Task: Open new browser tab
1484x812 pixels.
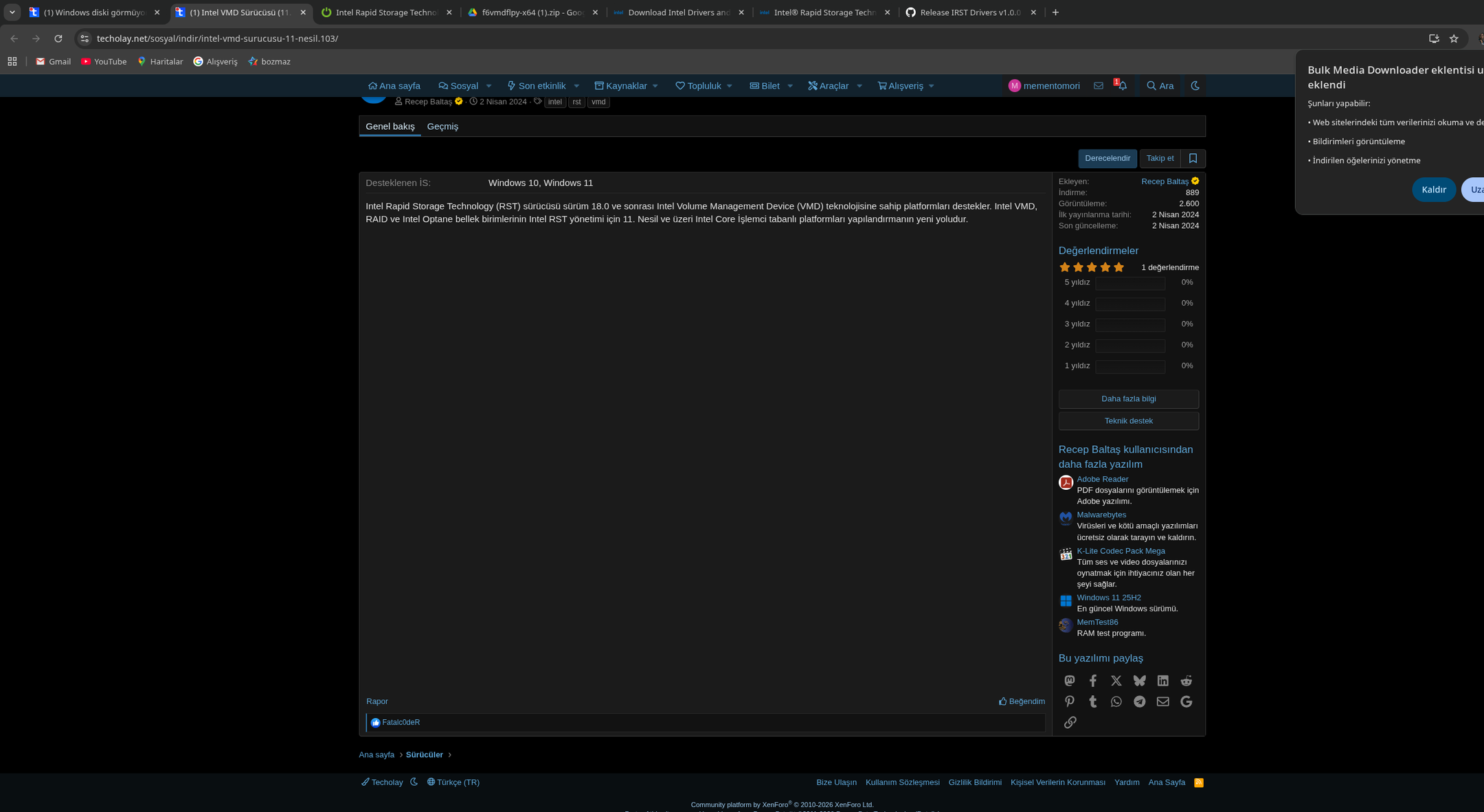Action: click(x=1056, y=12)
